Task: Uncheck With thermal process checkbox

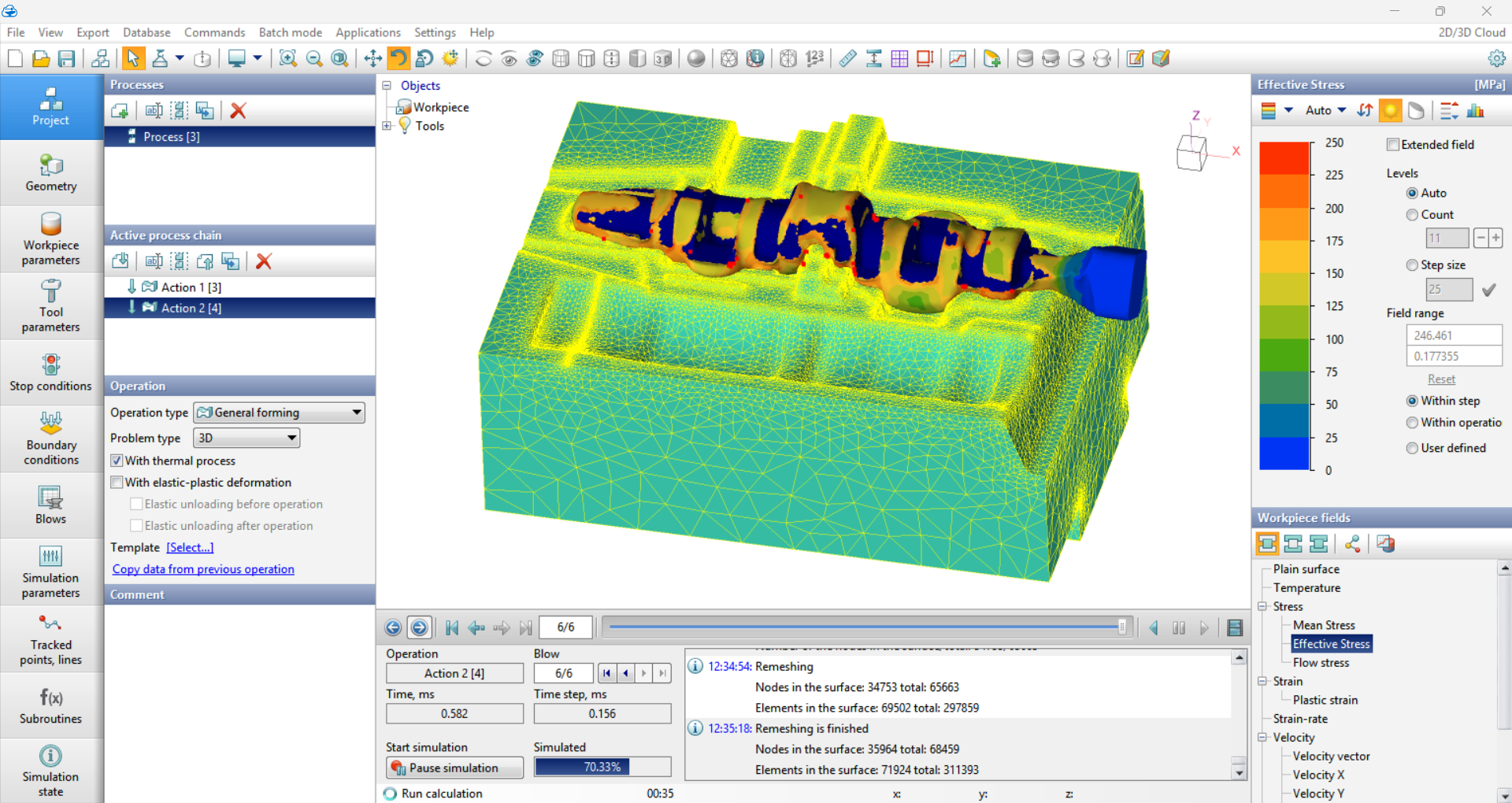Action: (x=117, y=461)
